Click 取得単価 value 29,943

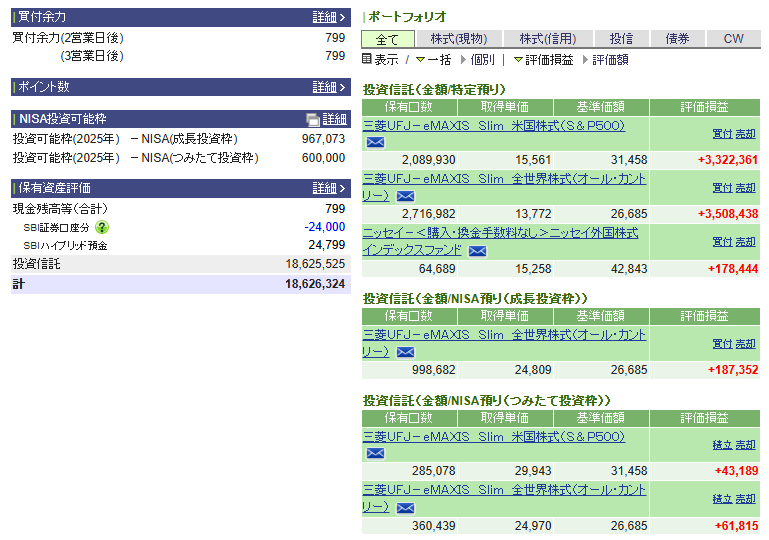(x=533, y=471)
